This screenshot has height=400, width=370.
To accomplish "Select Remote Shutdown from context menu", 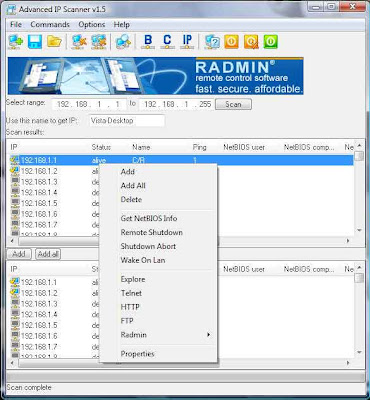I will 158,232.
